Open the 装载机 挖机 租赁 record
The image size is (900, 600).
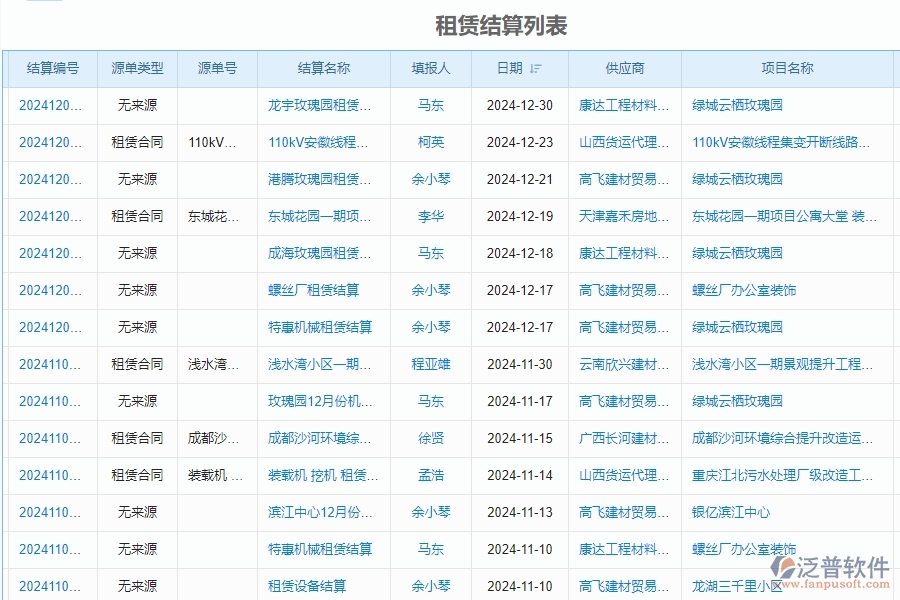click(x=322, y=475)
